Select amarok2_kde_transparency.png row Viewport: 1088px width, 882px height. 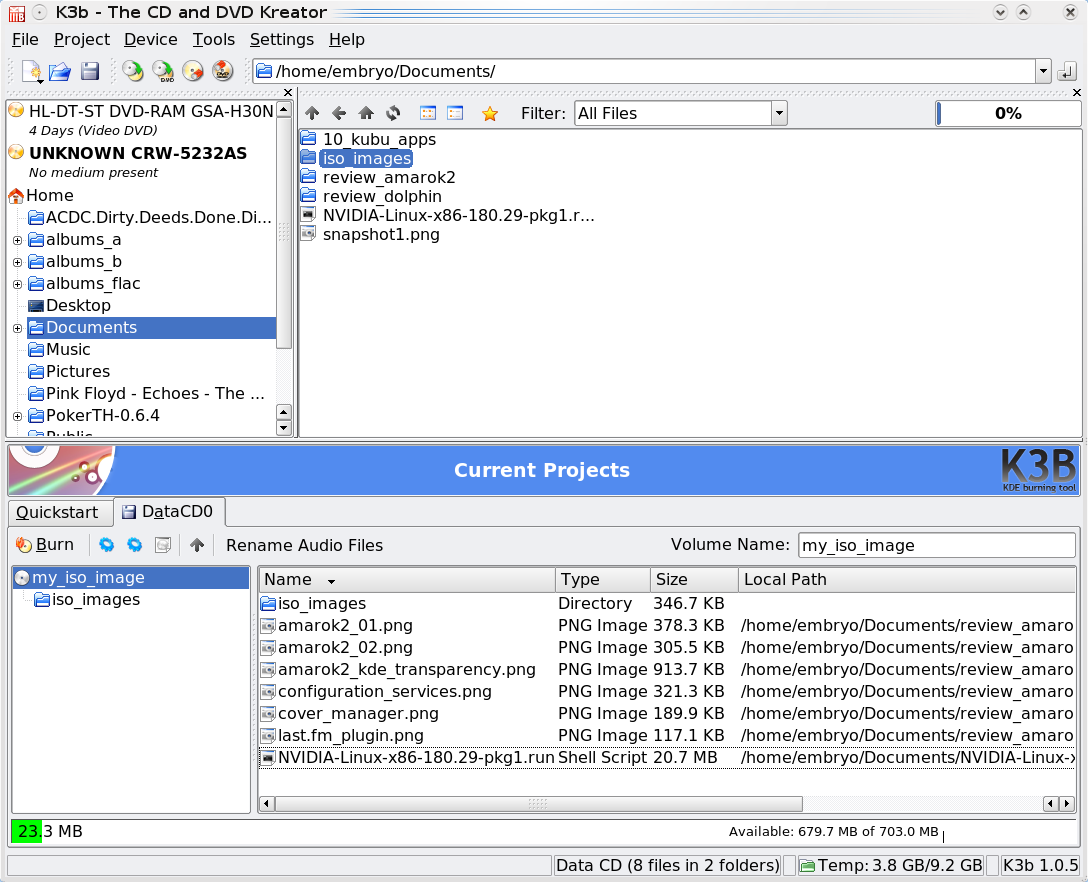pyautogui.click(x=666, y=670)
